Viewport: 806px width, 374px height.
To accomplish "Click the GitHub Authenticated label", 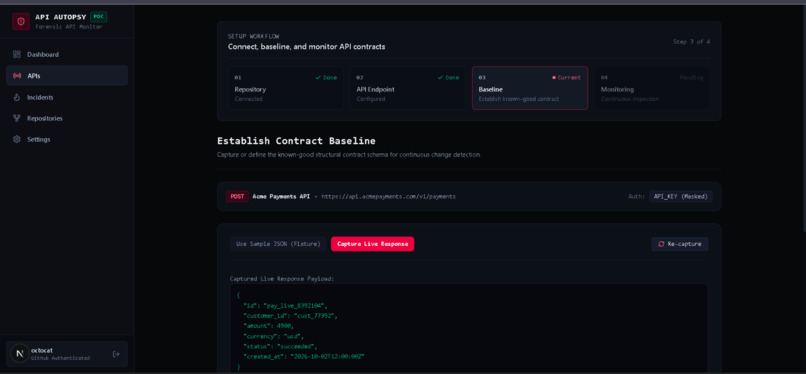I will point(60,358).
